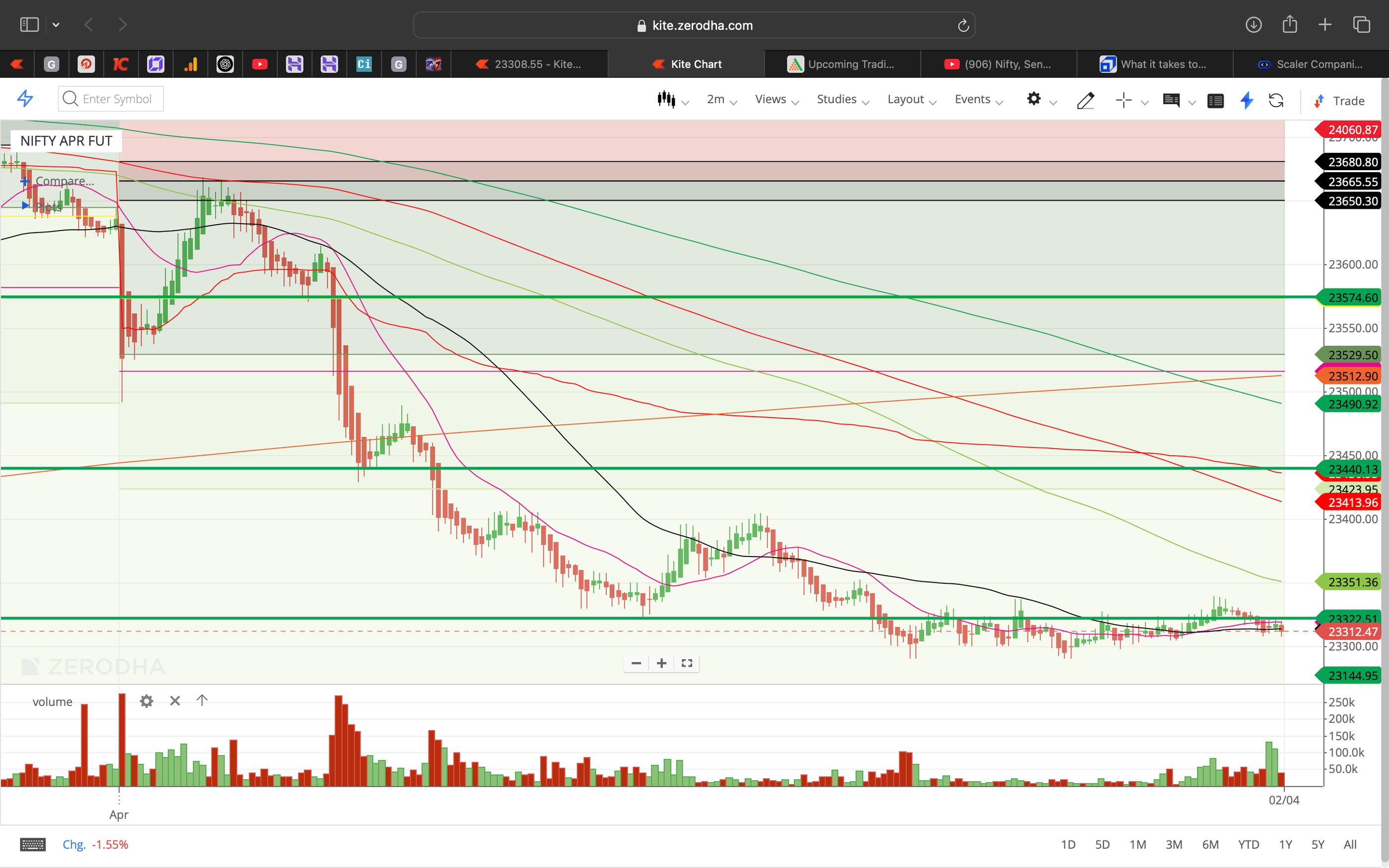Screen dimensions: 1389x868
Task: Click the chart zoom in plus
Action: tap(661, 664)
